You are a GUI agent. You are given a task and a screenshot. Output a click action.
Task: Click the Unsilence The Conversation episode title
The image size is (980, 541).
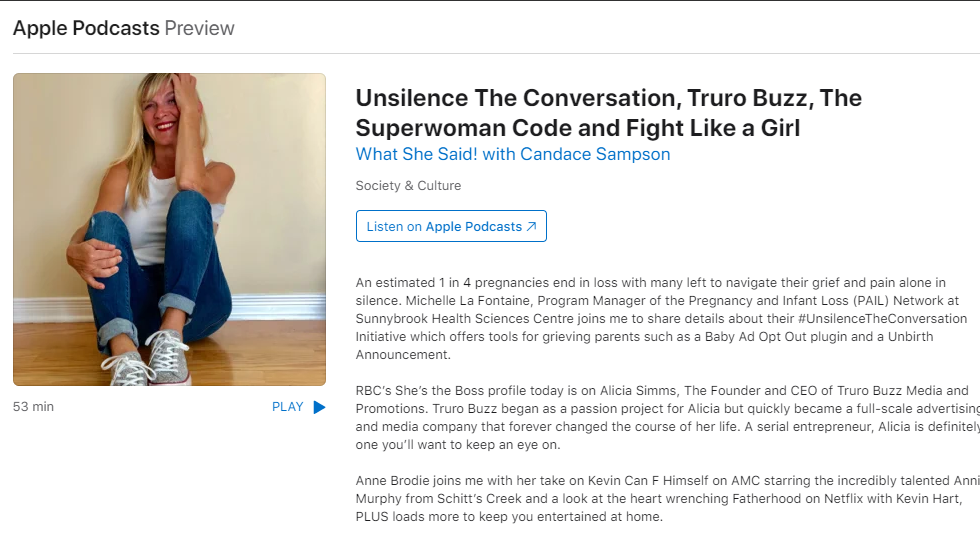[608, 113]
